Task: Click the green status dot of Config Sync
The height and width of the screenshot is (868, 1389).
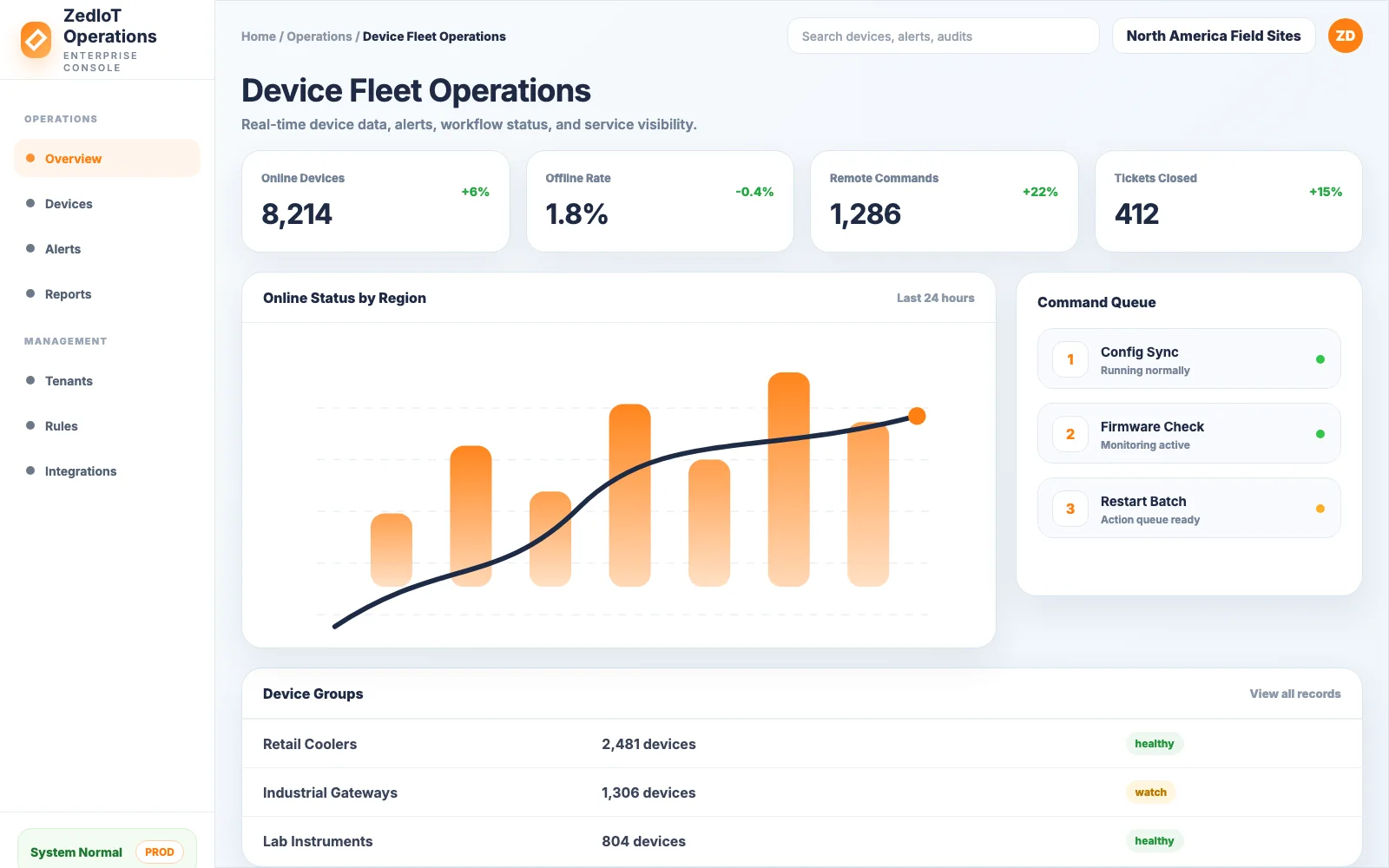Action: tap(1320, 359)
